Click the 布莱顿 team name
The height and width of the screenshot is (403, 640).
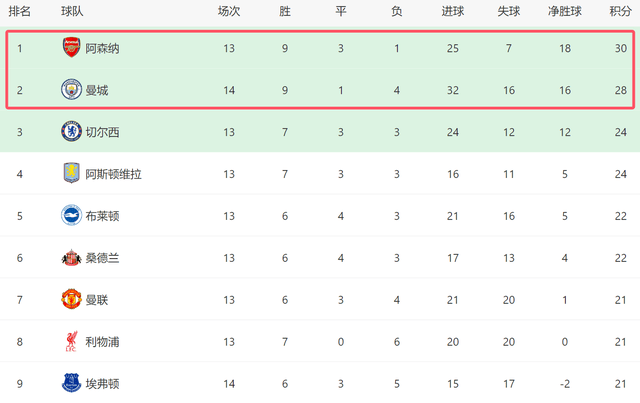coord(104,216)
